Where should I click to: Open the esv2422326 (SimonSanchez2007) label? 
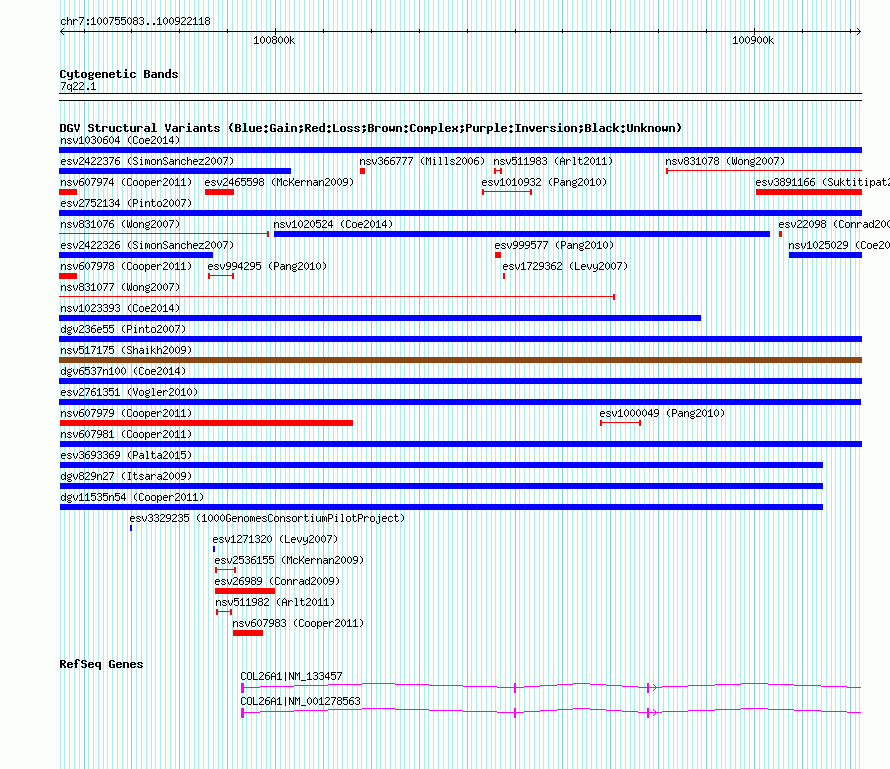[x=147, y=245]
